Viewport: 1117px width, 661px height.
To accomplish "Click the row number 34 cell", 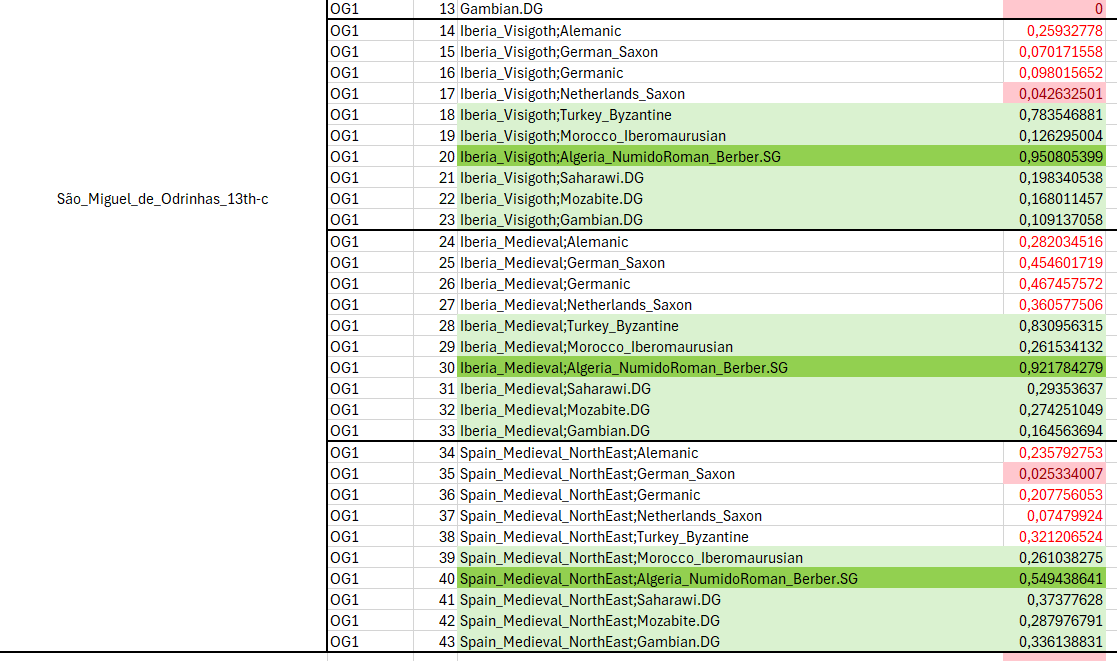I will [x=435, y=453].
